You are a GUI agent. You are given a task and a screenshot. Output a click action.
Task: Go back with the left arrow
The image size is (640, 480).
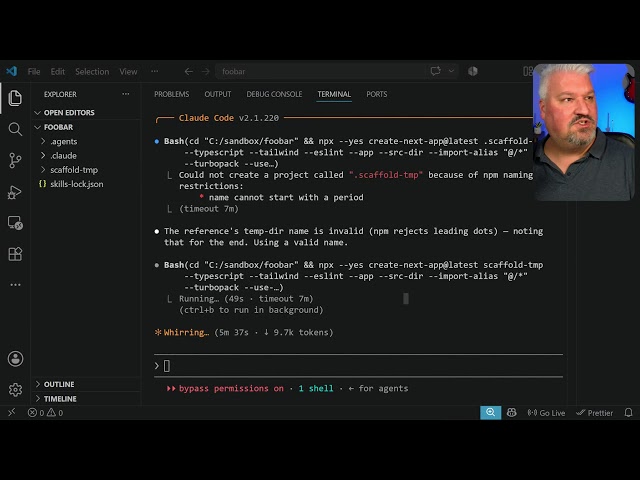(188, 71)
